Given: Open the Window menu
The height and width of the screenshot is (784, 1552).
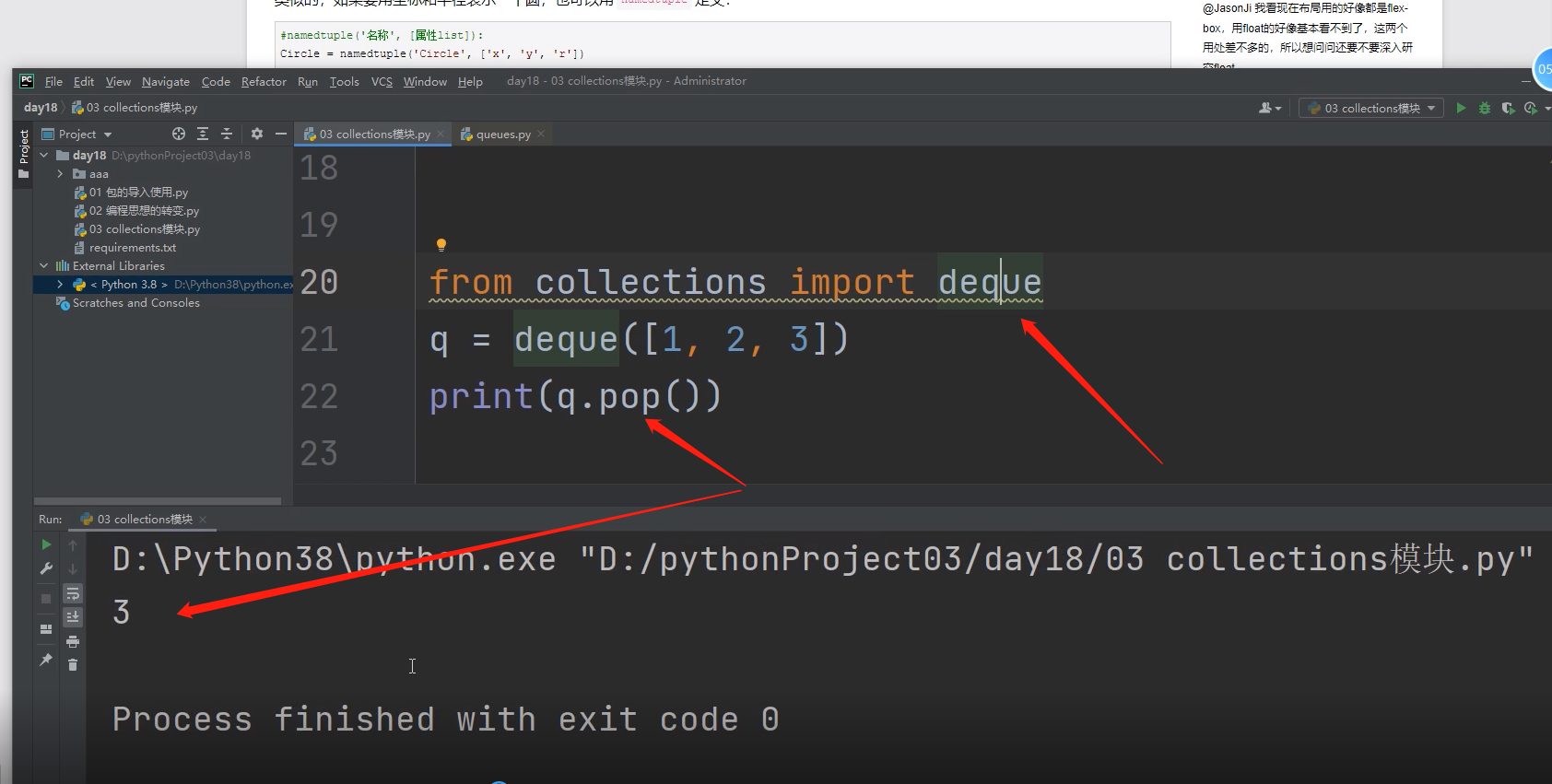Looking at the screenshot, I should (425, 81).
